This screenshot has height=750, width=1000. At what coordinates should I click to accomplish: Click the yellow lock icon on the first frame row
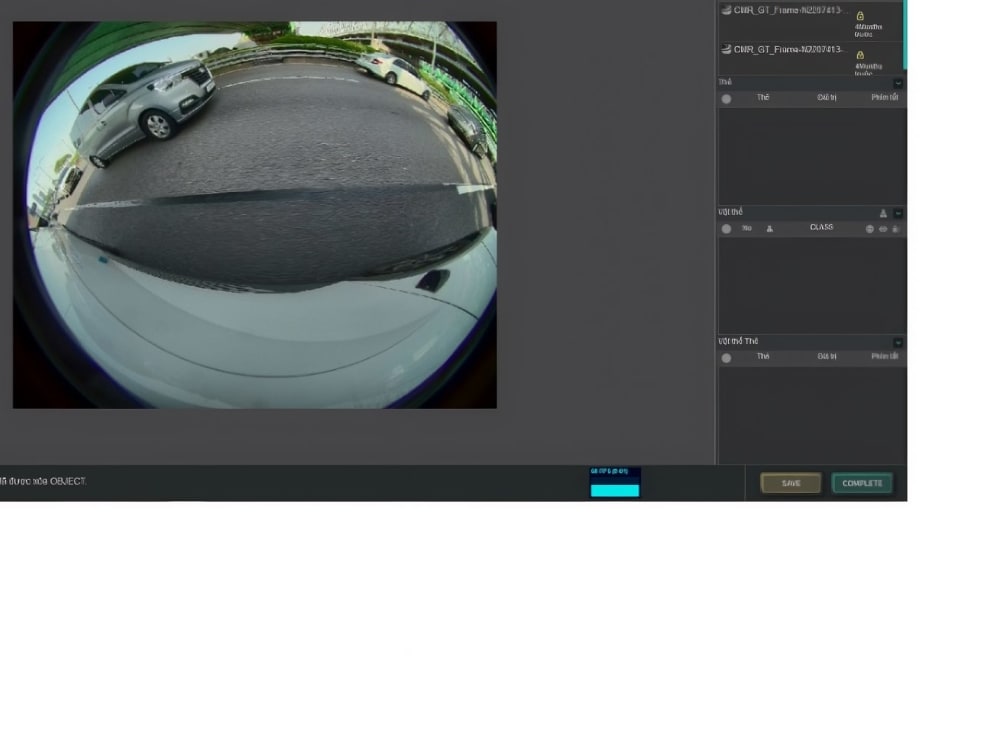pyautogui.click(x=860, y=16)
